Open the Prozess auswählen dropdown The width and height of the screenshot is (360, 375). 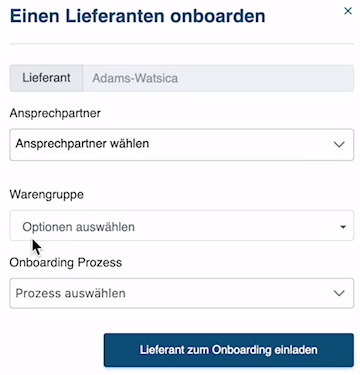click(182, 293)
